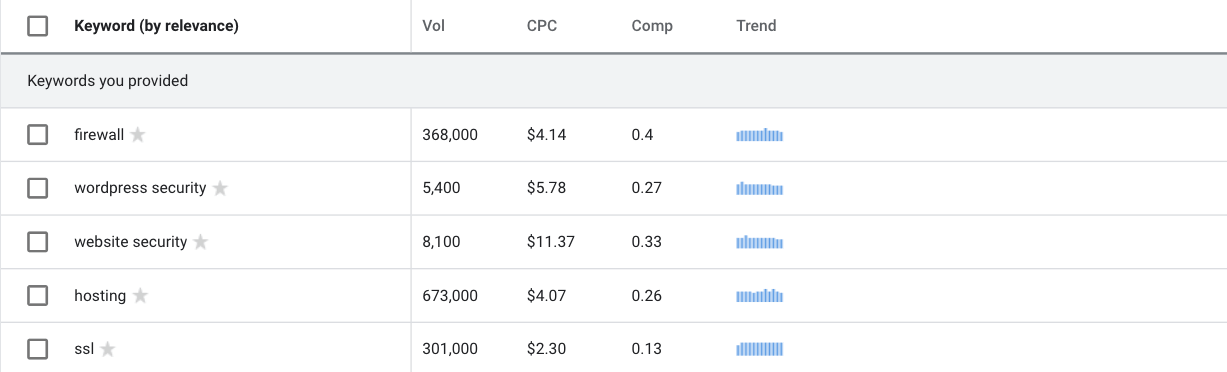Screen dimensions: 1227x372
Task: Check the website security row checkbox
Action: click(x=37, y=242)
